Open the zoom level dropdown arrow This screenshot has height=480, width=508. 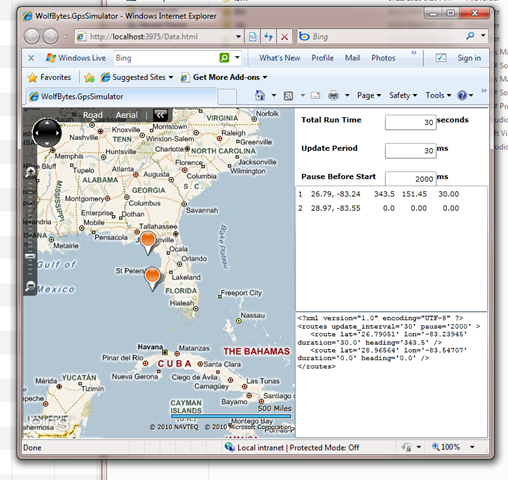472,447
